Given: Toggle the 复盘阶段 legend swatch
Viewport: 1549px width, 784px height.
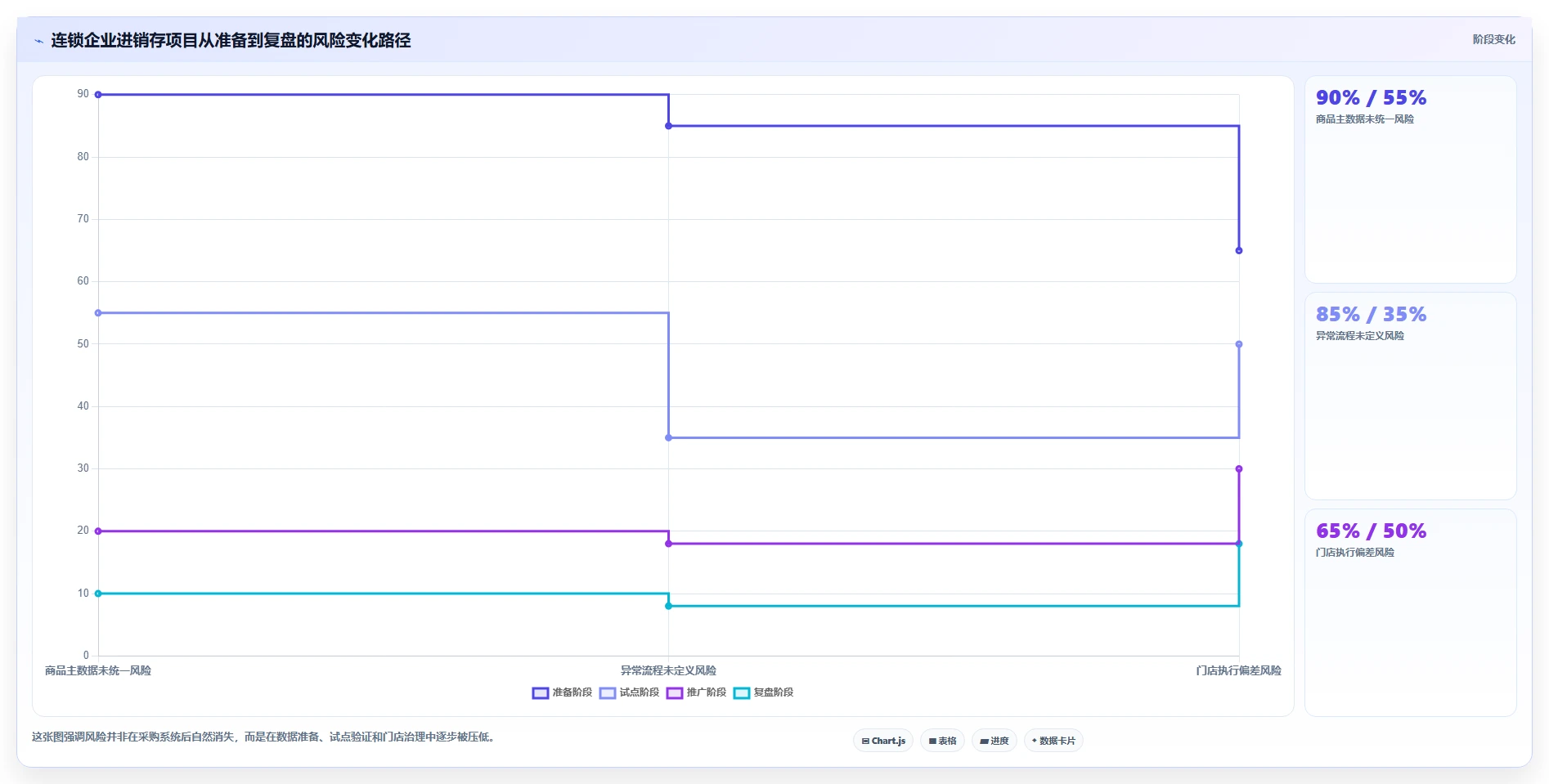Looking at the screenshot, I should 742,693.
